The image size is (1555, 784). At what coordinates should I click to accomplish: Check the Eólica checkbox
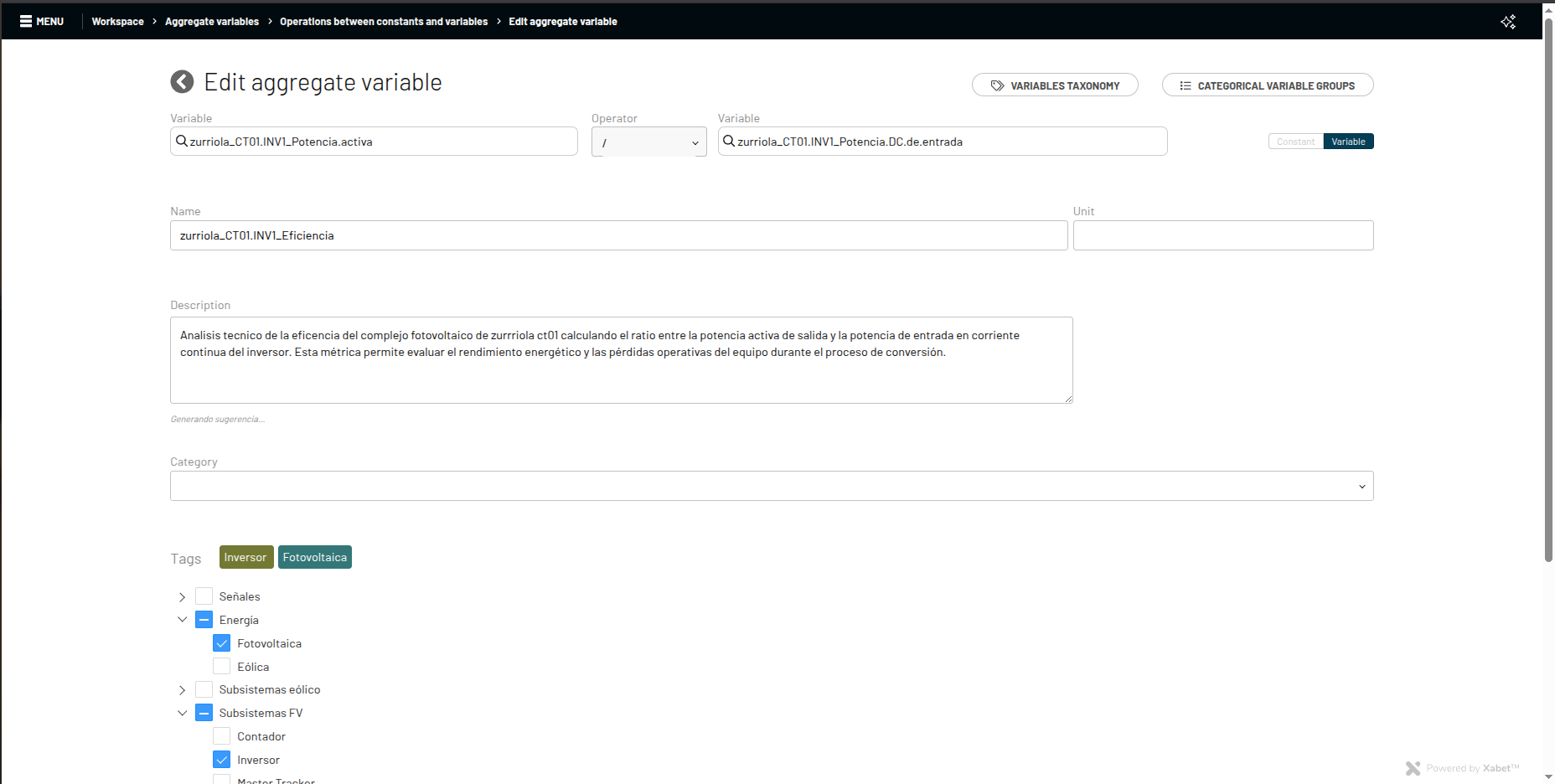(221, 667)
